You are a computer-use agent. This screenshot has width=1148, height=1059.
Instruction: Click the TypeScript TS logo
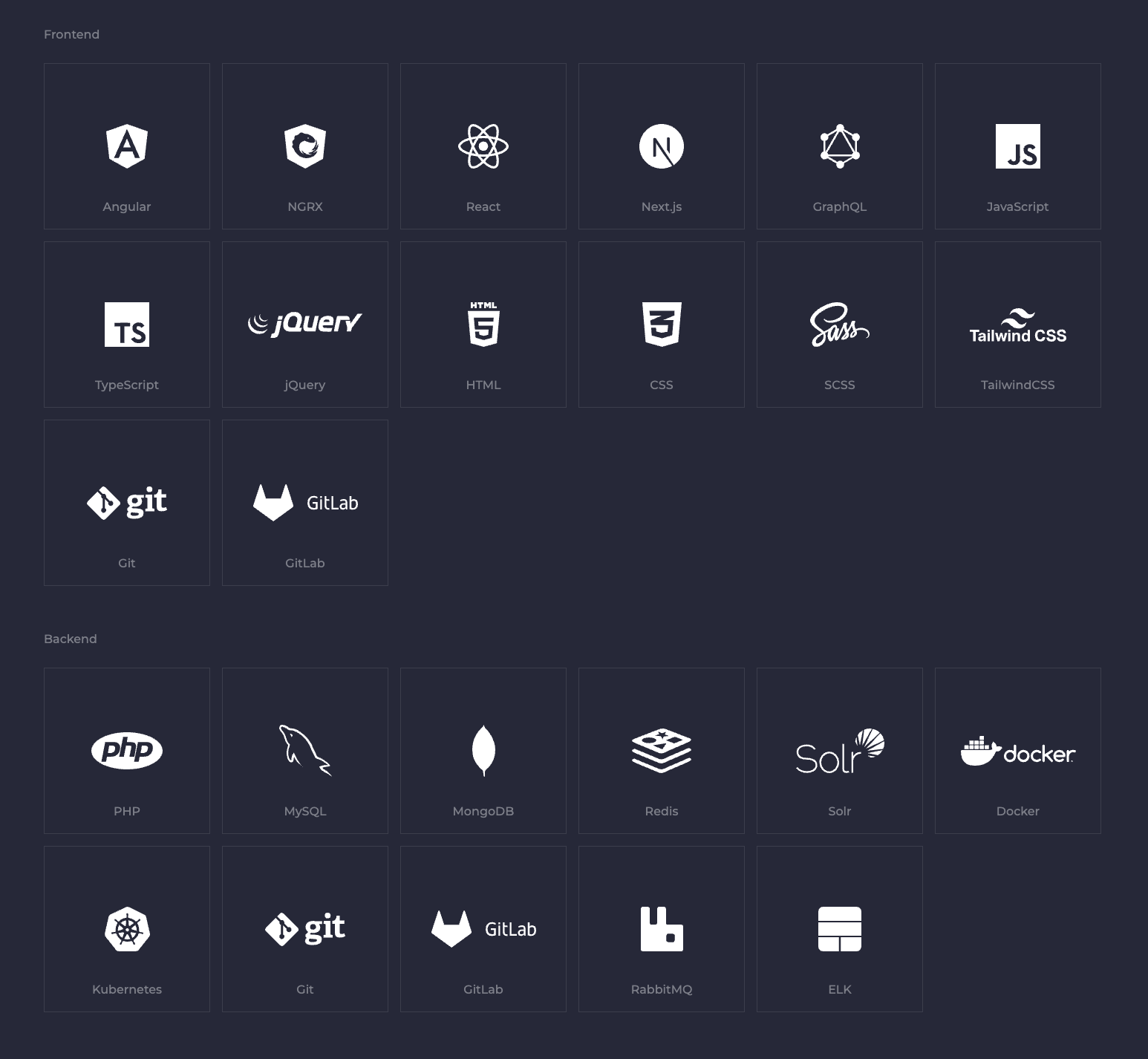127,325
